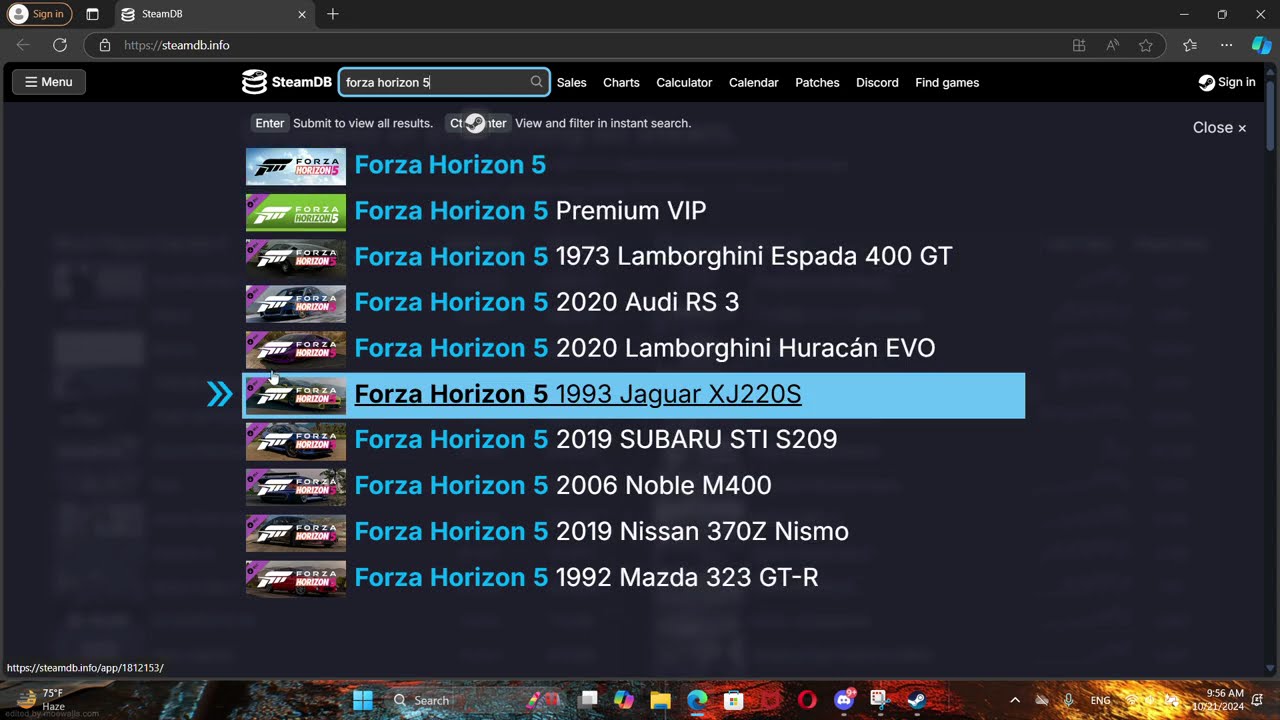This screenshot has height=720, width=1280.
Task: Open Steam from the taskbar
Action: coord(916,700)
